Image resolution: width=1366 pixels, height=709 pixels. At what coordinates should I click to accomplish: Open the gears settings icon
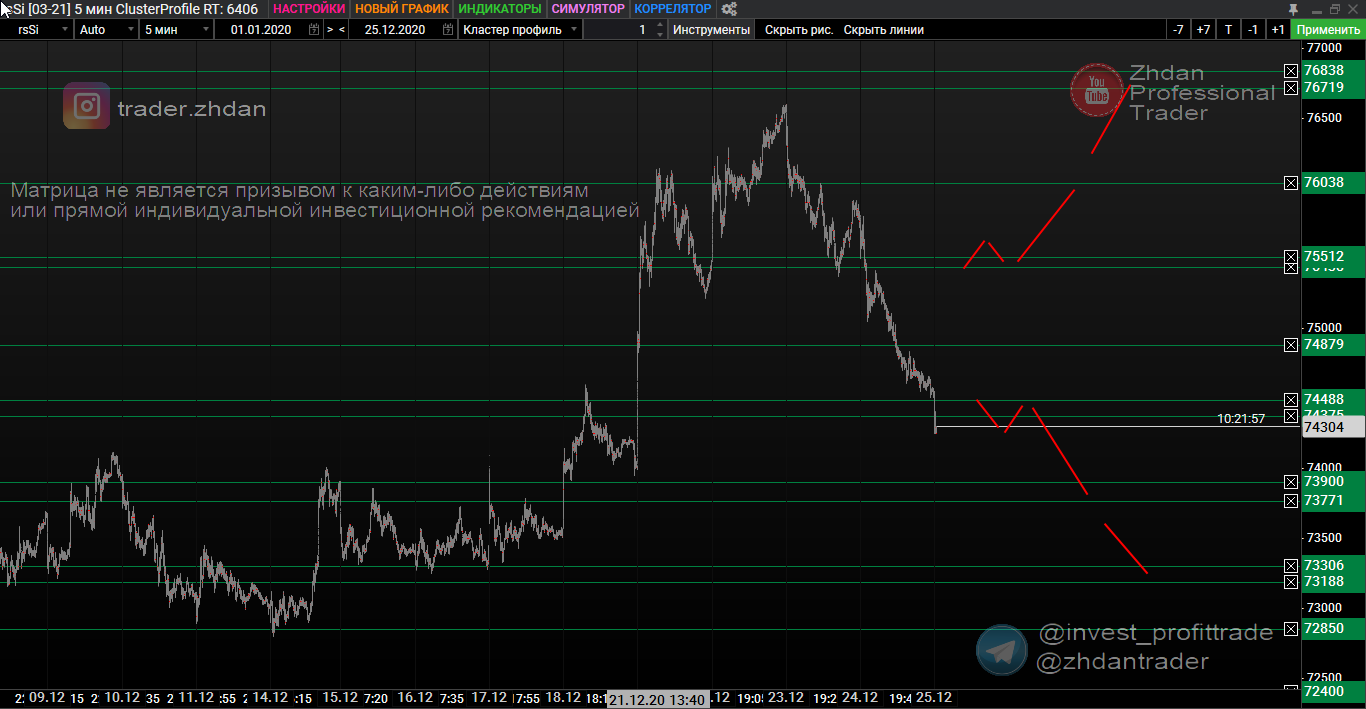[x=729, y=9]
